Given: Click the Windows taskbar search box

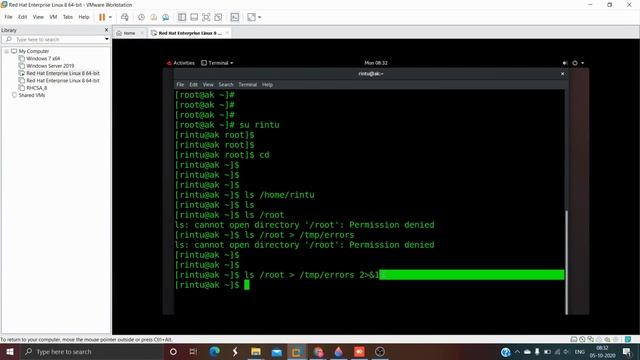Looking at the screenshot, I should [x=91, y=351].
